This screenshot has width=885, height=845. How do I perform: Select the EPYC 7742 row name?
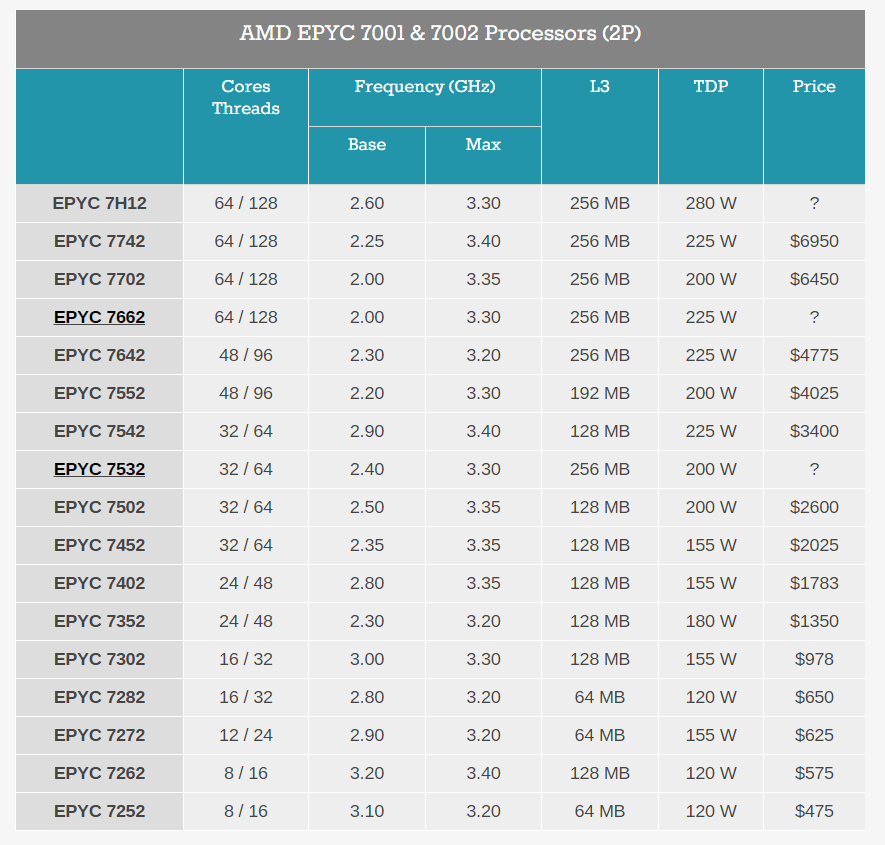point(99,241)
